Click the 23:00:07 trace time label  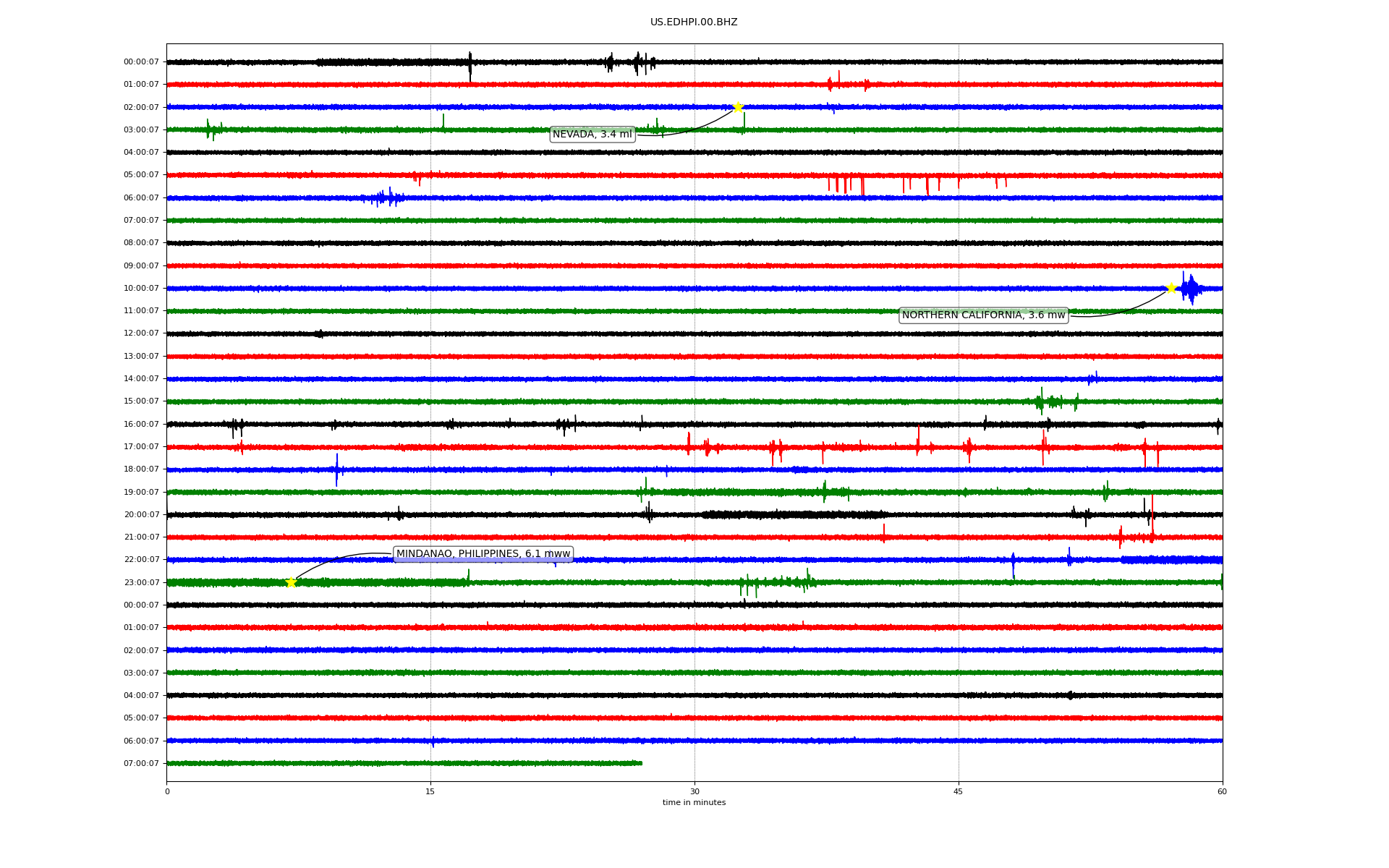(x=141, y=582)
